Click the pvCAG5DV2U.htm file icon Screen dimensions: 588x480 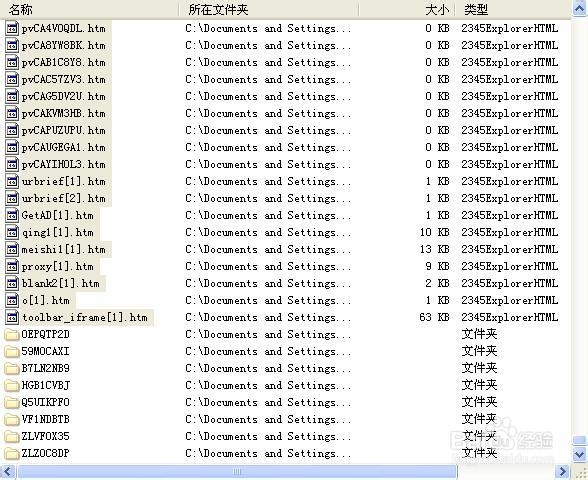click(12, 96)
